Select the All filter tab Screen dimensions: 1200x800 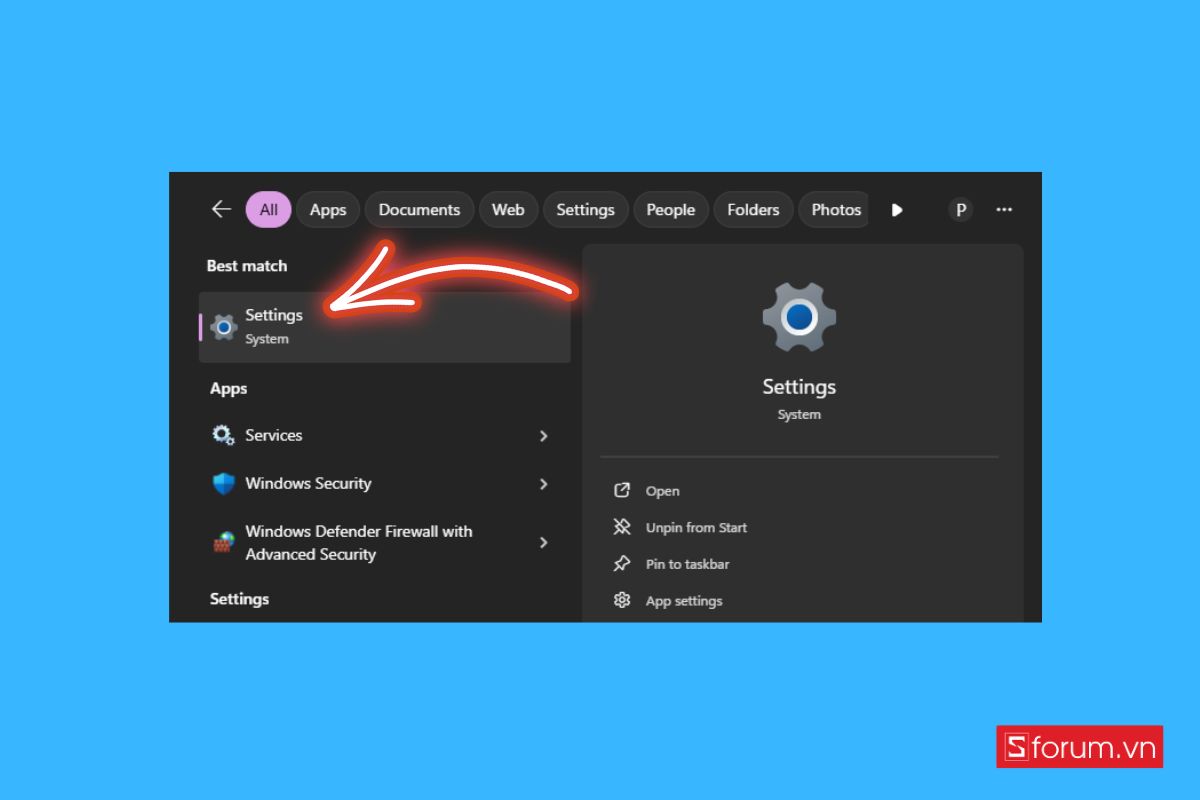(269, 210)
